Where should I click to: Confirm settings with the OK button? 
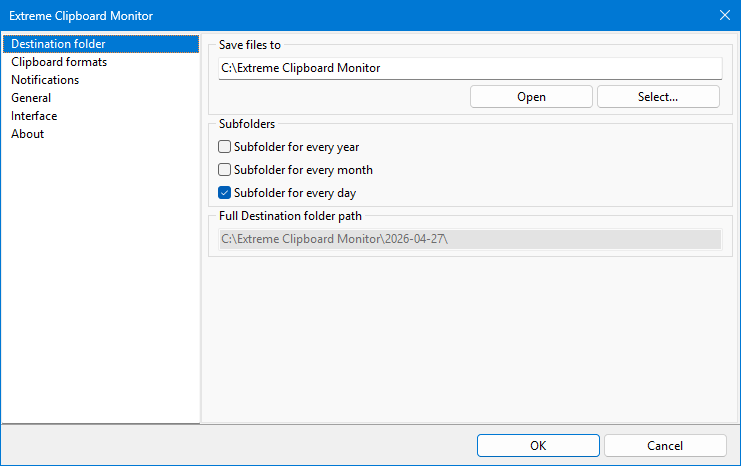(x=538, y=446)
